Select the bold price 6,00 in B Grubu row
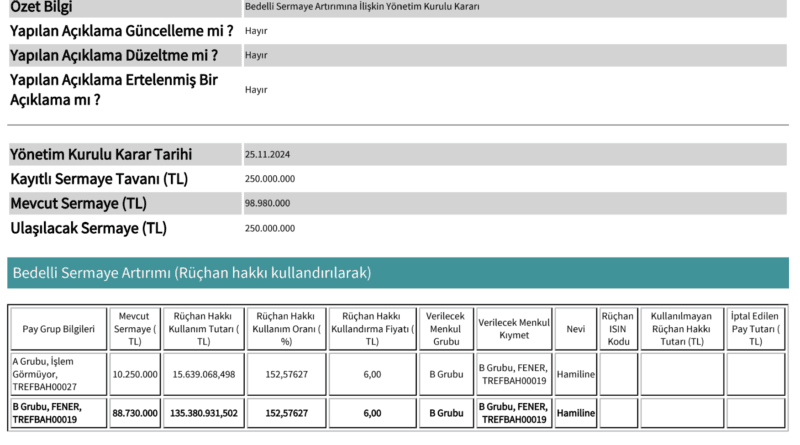The height and width of the screenshot is (445, 800). pyautogui.click(x=372, y=413)
